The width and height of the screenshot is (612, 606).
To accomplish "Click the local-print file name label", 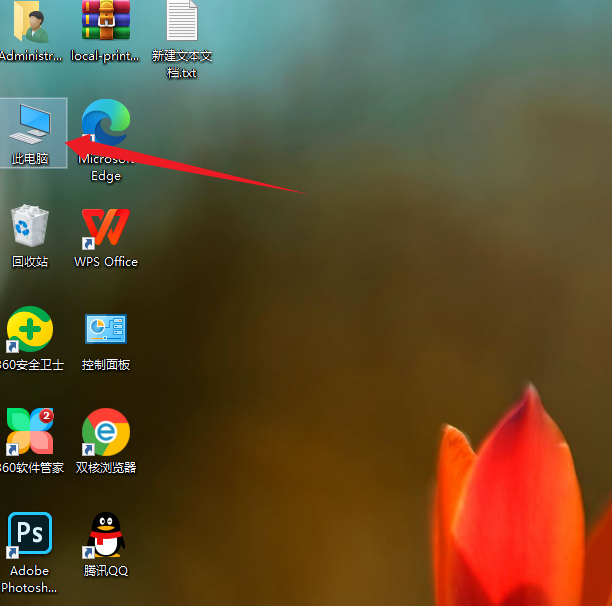I will (x=105, y=56).
